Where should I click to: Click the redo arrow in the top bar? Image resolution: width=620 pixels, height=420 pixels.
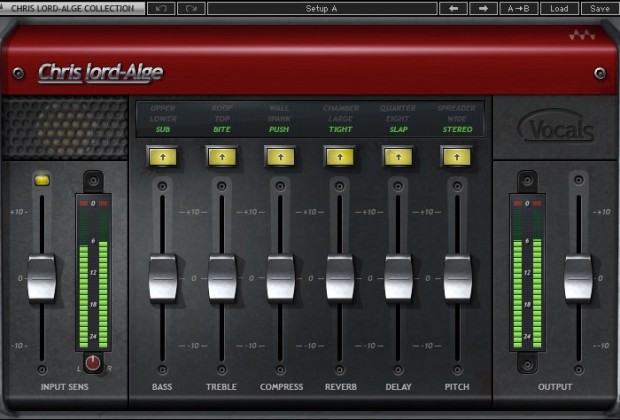(191, 8)
